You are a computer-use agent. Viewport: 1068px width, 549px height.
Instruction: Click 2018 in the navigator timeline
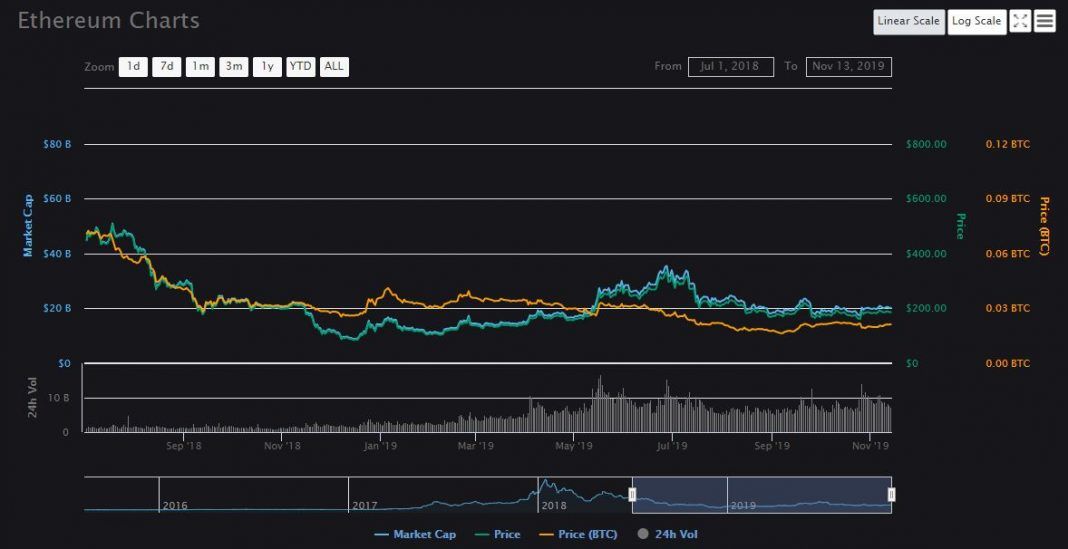click(554, 506)
